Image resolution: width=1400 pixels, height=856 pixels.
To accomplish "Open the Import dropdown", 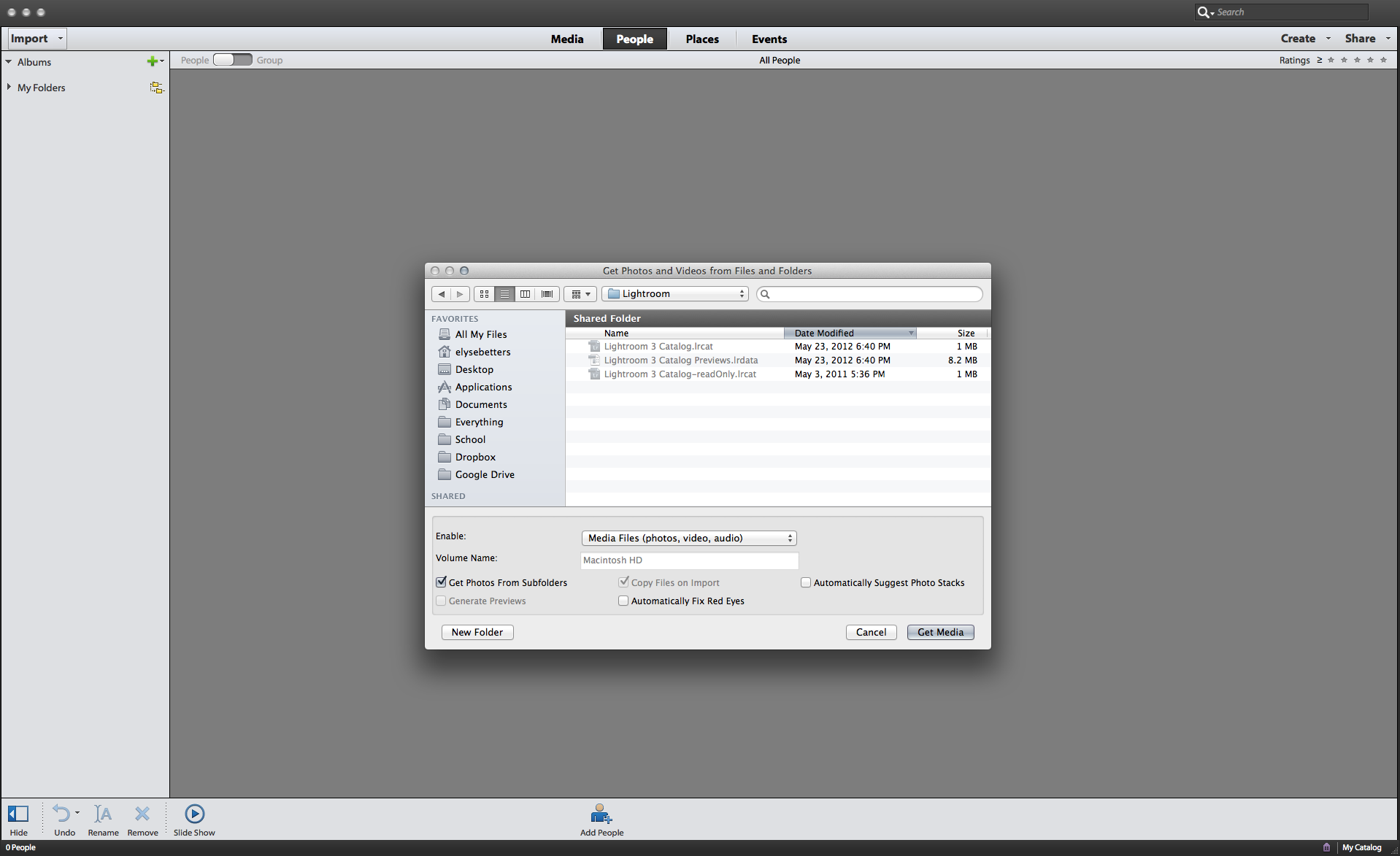I will [37, 38].
